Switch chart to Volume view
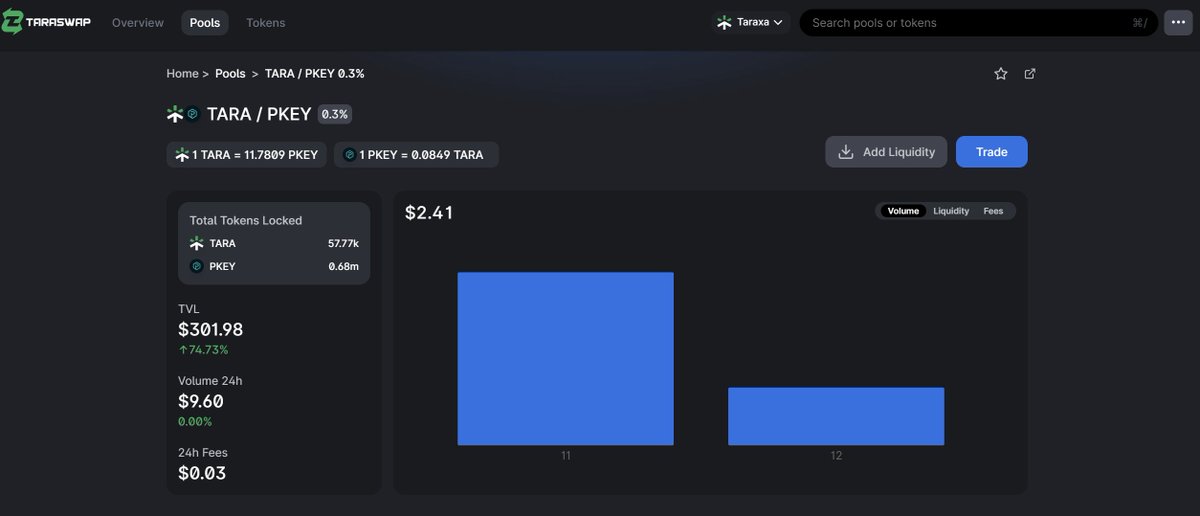Viewport: 1200px width, 516px height. 903,211
